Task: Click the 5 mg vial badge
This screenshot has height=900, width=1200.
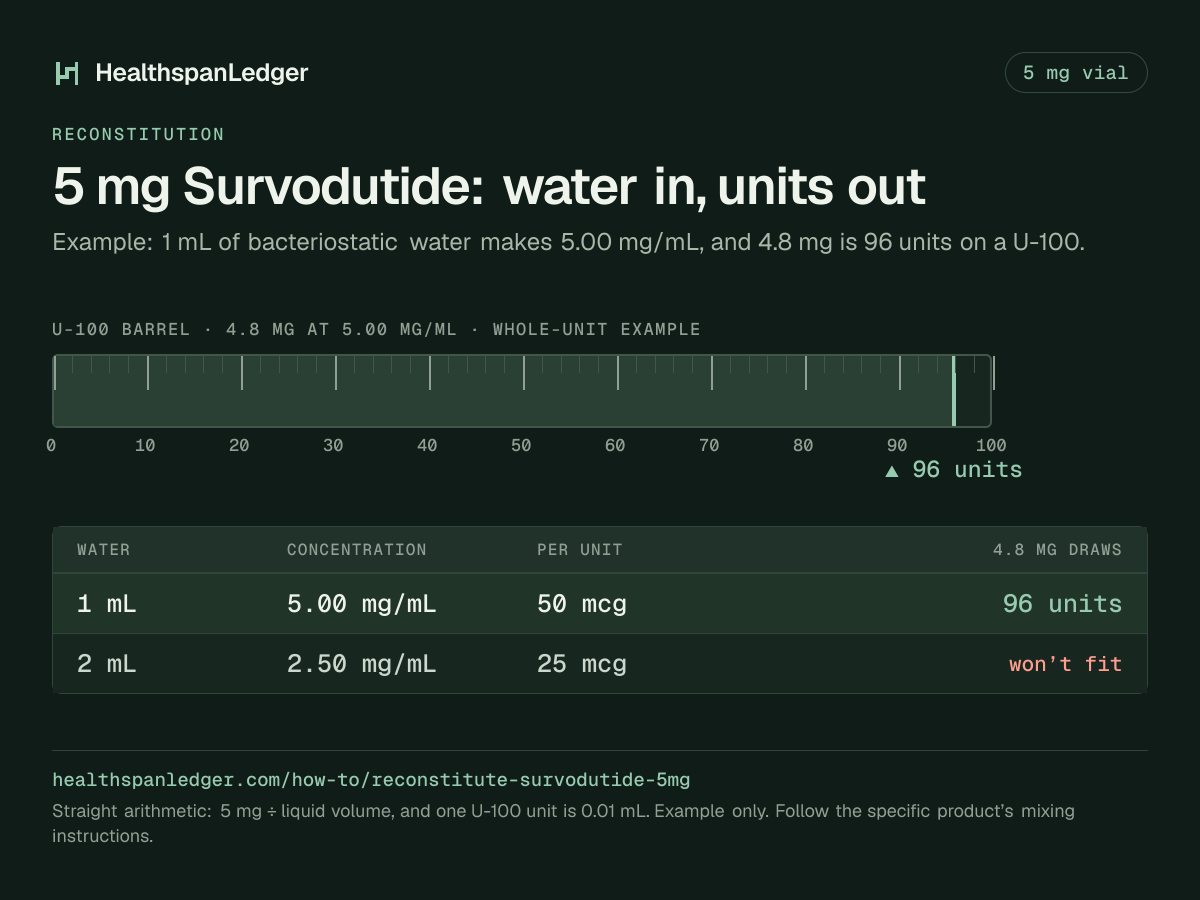Action: click(x=1075, y=73)
